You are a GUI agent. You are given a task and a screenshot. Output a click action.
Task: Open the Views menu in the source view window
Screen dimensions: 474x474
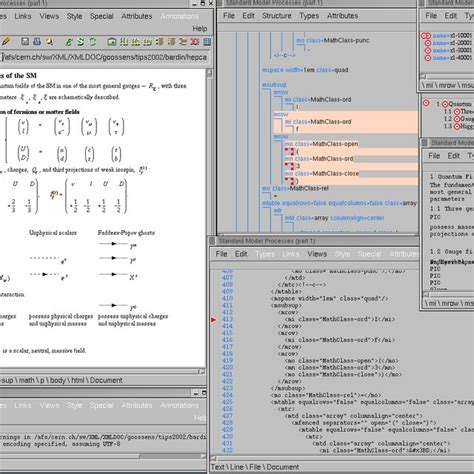tap(317, 254)
